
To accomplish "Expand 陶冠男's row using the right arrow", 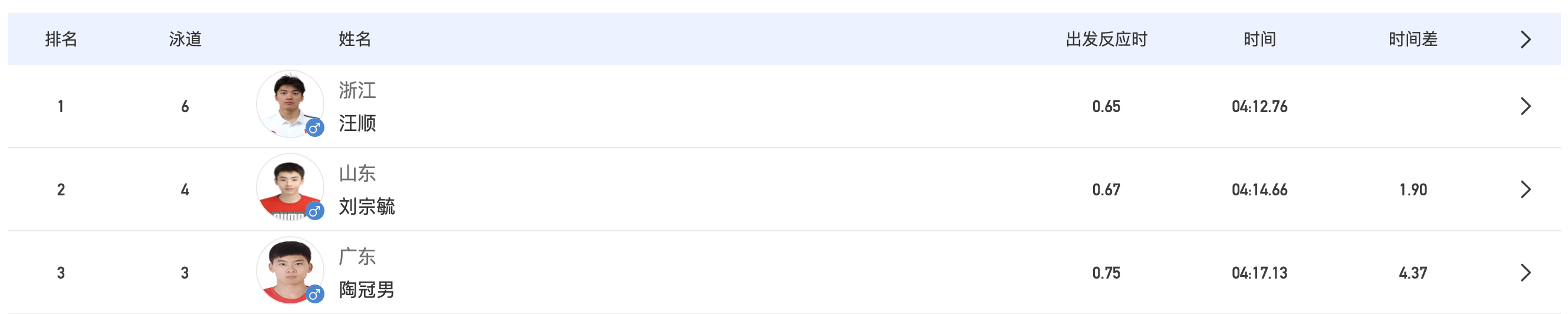I will [1525, 273].
